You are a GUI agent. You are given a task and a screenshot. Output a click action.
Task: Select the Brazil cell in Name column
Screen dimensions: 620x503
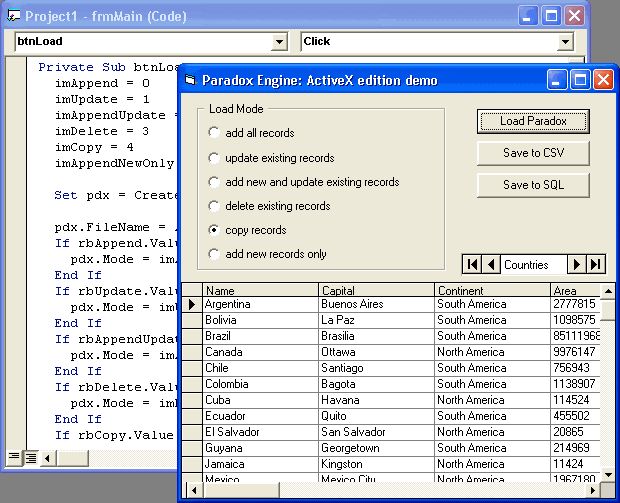click(x=259, y=336)
